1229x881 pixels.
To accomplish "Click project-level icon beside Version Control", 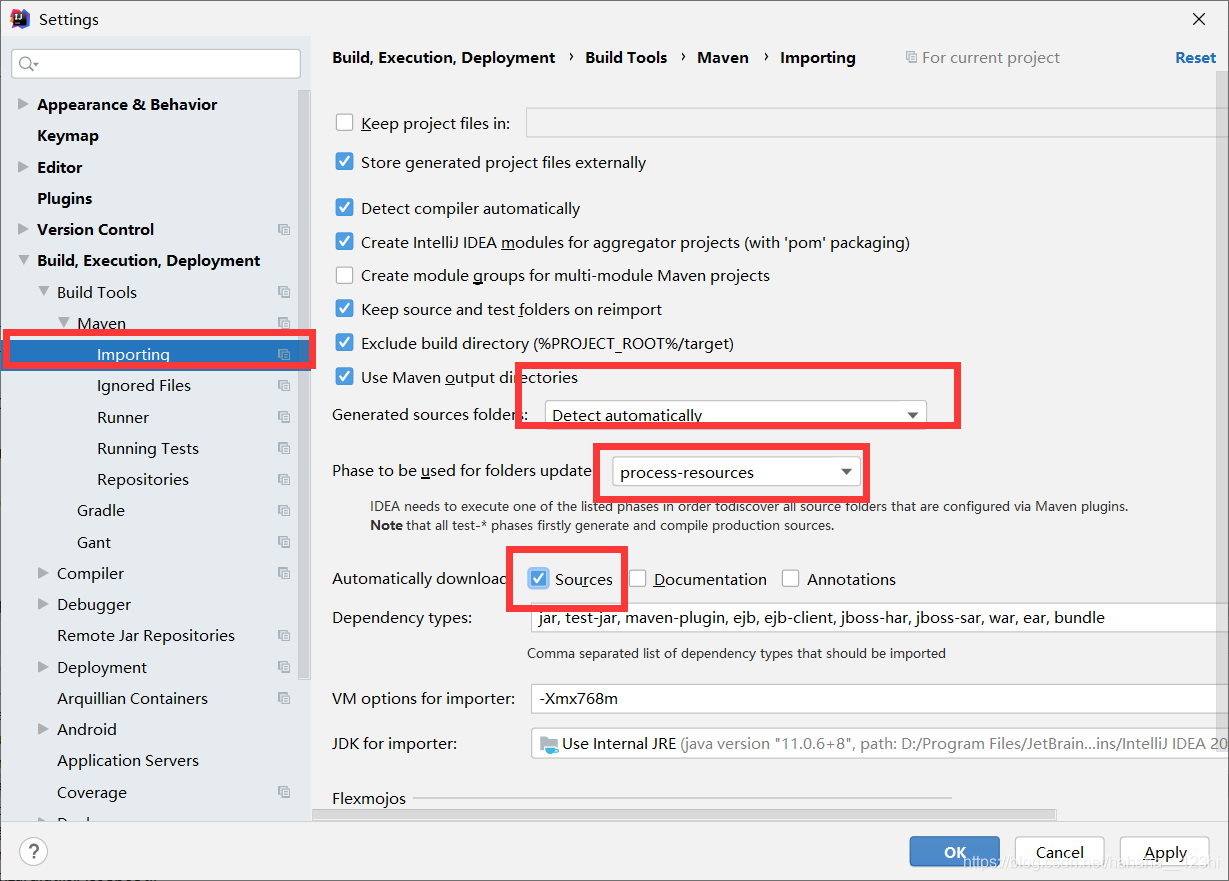I will tap(284, 230).
